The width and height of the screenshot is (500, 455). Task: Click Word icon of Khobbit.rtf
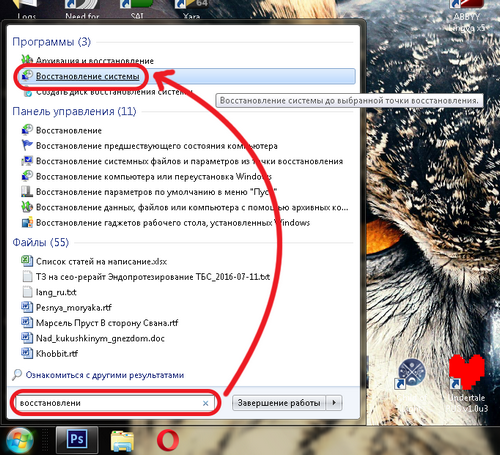27,353
